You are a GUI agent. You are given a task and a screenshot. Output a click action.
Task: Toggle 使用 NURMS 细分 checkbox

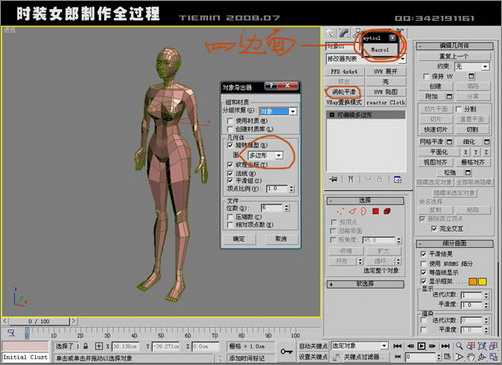423,264
